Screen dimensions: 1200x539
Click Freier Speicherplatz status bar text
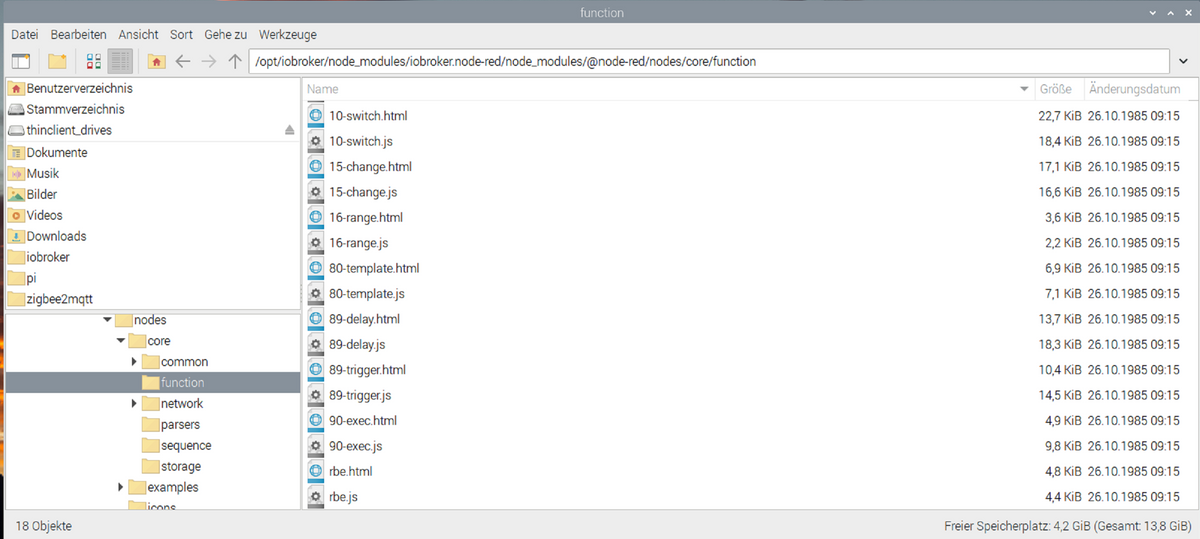pos(1068,525)
